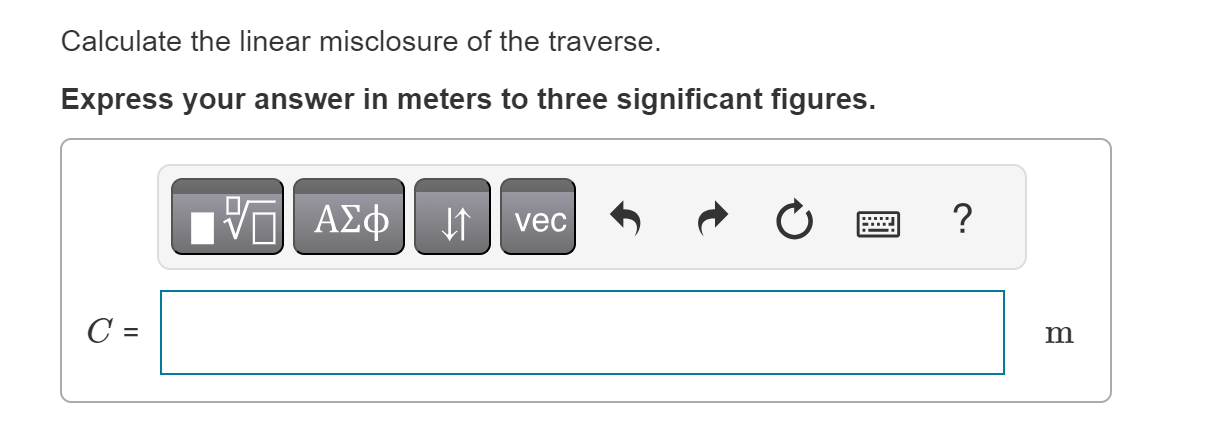
Task: Choose the vec notation tool
Action: [538, 217]
